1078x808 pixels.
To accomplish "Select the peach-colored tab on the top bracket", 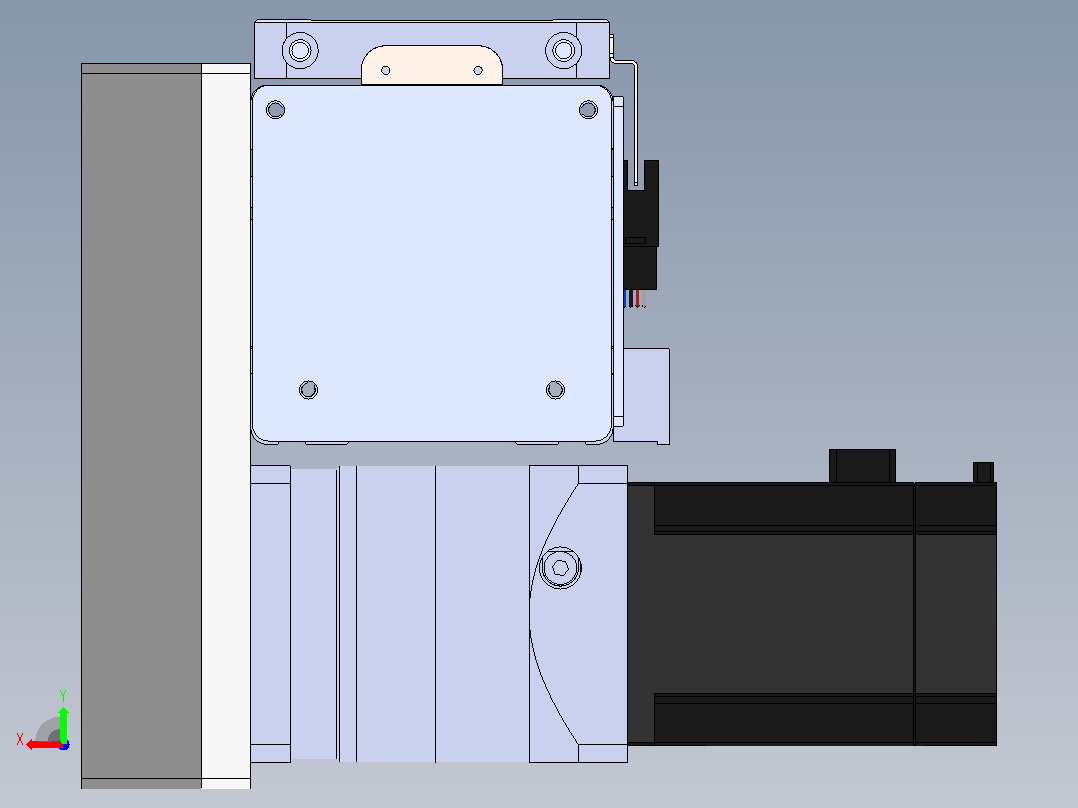I will click(432, 65).
